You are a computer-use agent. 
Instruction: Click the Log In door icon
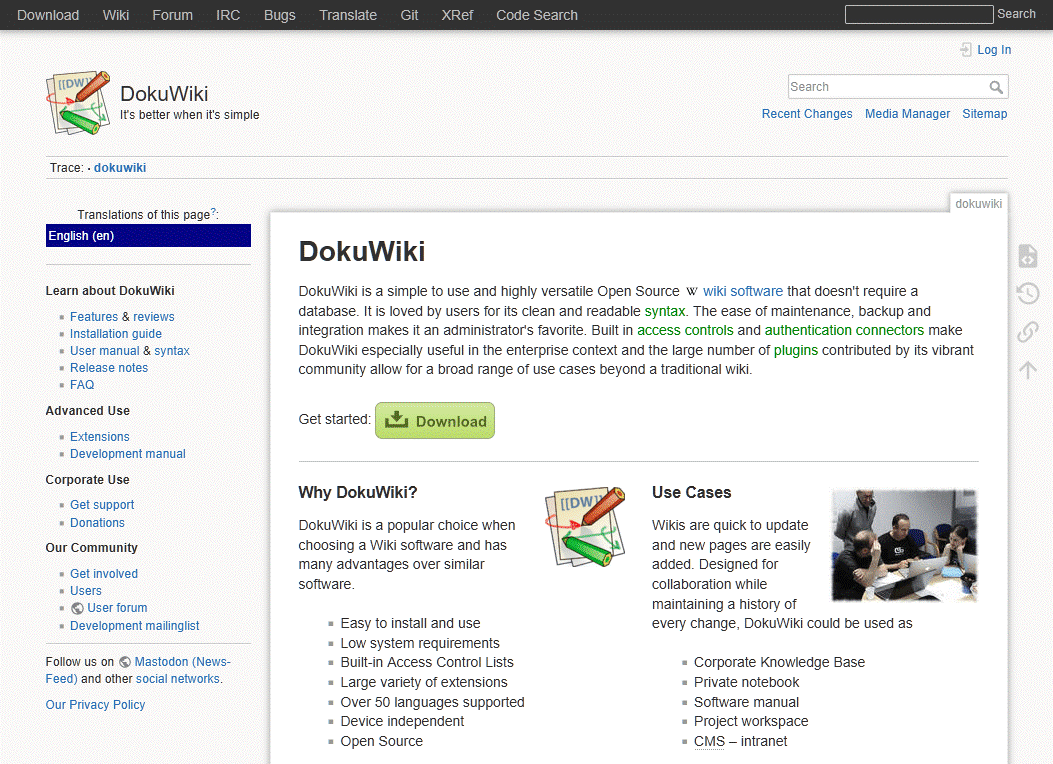coord(966,50)
